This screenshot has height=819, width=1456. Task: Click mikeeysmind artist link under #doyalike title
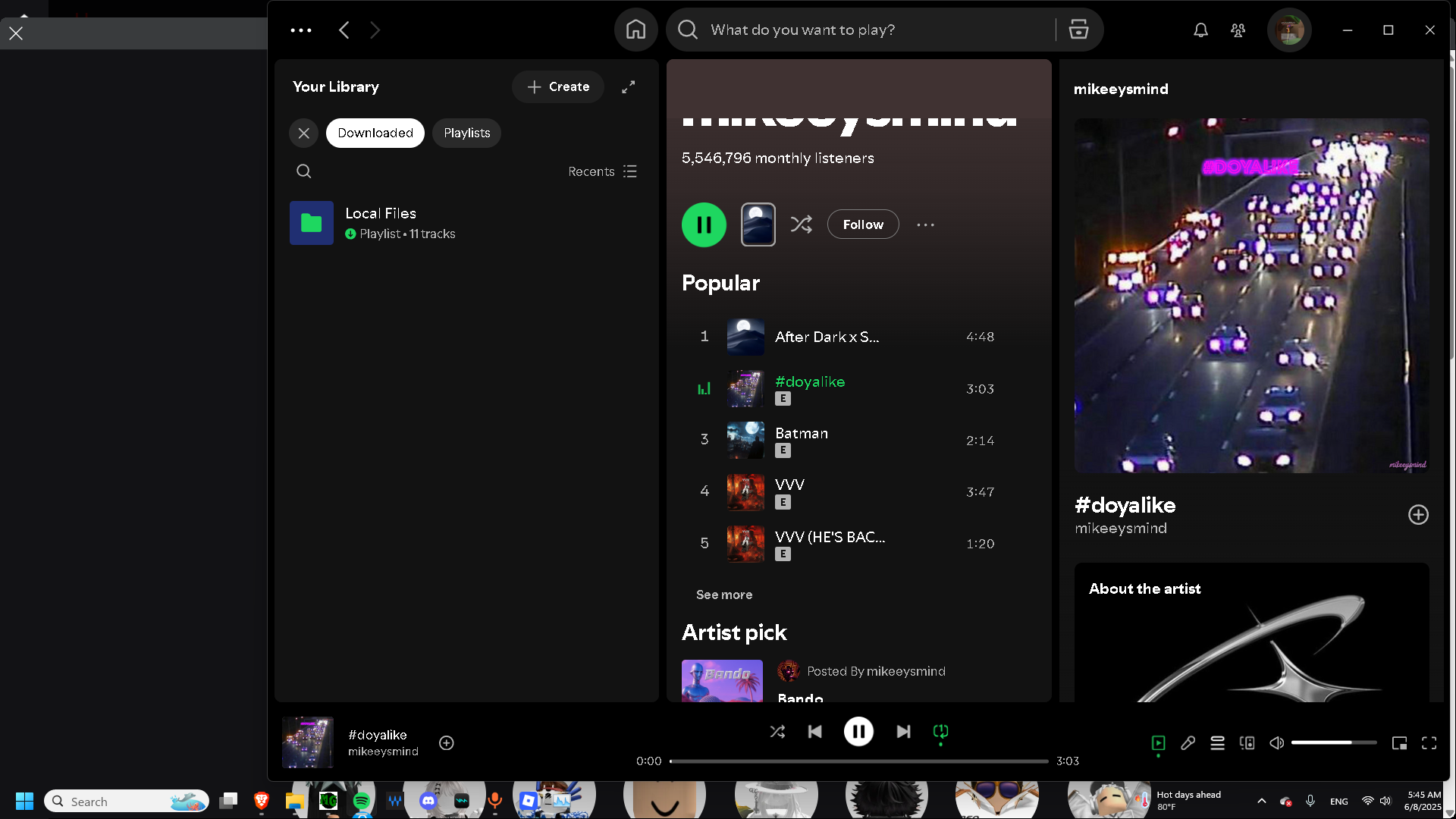click(1121, 529)
